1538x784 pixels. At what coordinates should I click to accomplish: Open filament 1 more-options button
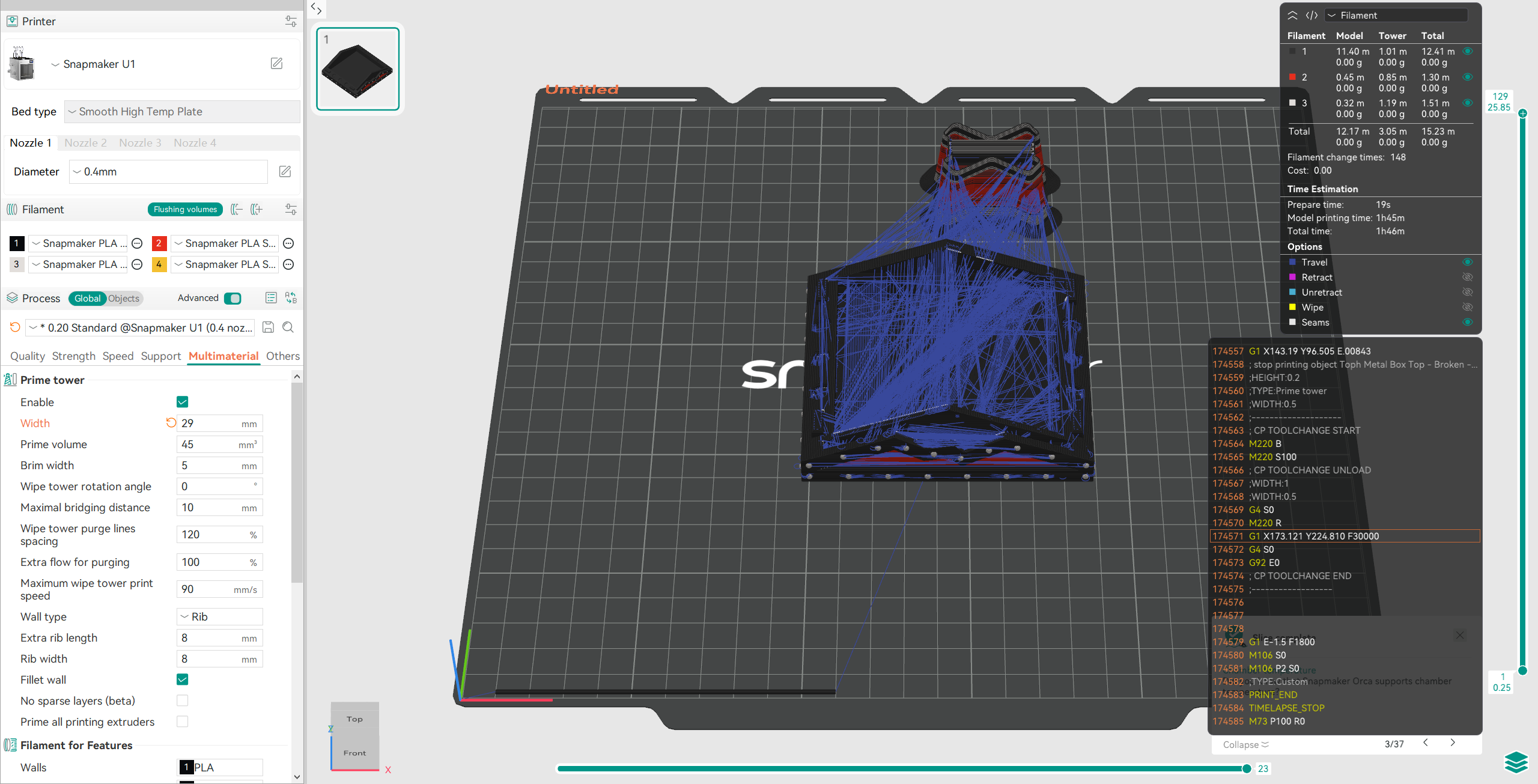click(137, 243)
